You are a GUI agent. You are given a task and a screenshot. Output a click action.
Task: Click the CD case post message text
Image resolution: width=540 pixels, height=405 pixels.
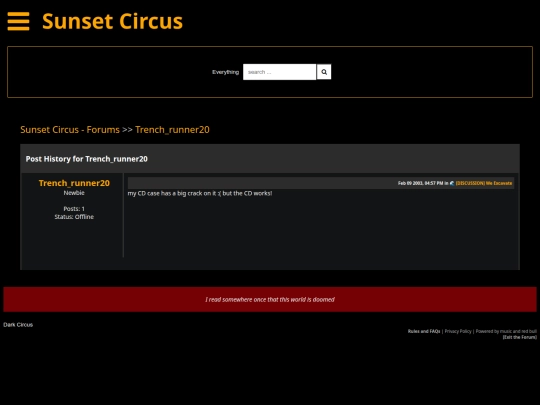point(200,193)
